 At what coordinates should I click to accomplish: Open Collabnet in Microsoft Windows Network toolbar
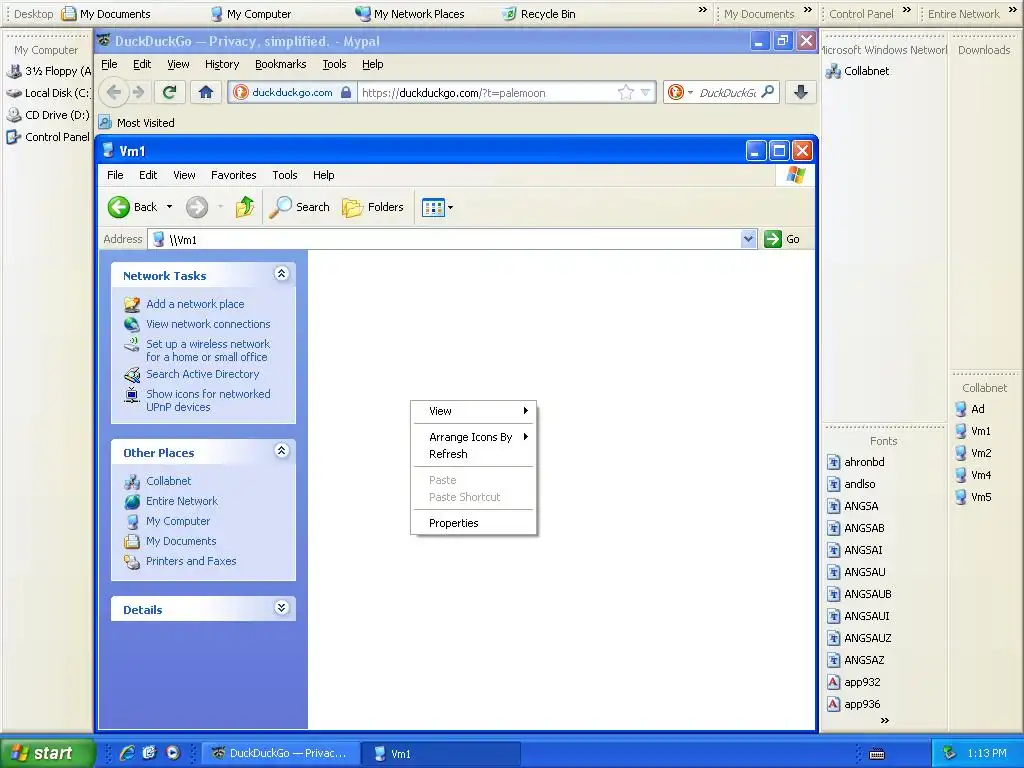(857, 71)
